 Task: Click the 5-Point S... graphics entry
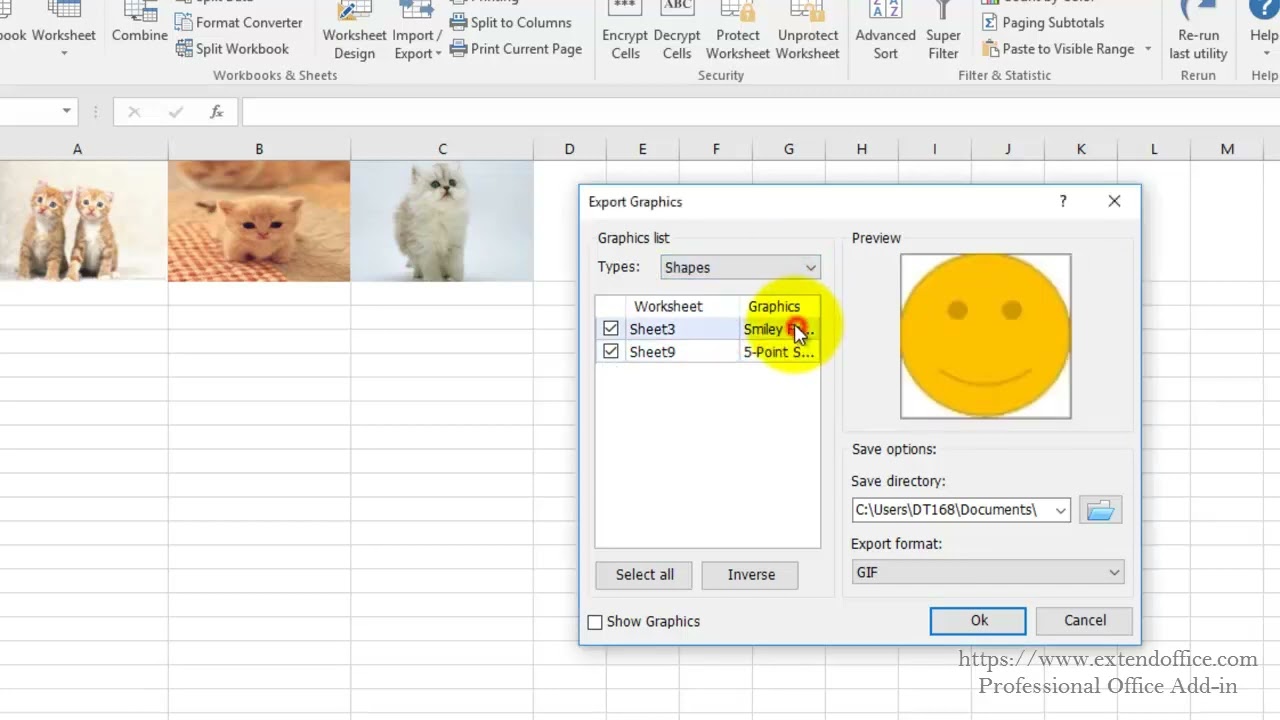click(x=779, y=352)
